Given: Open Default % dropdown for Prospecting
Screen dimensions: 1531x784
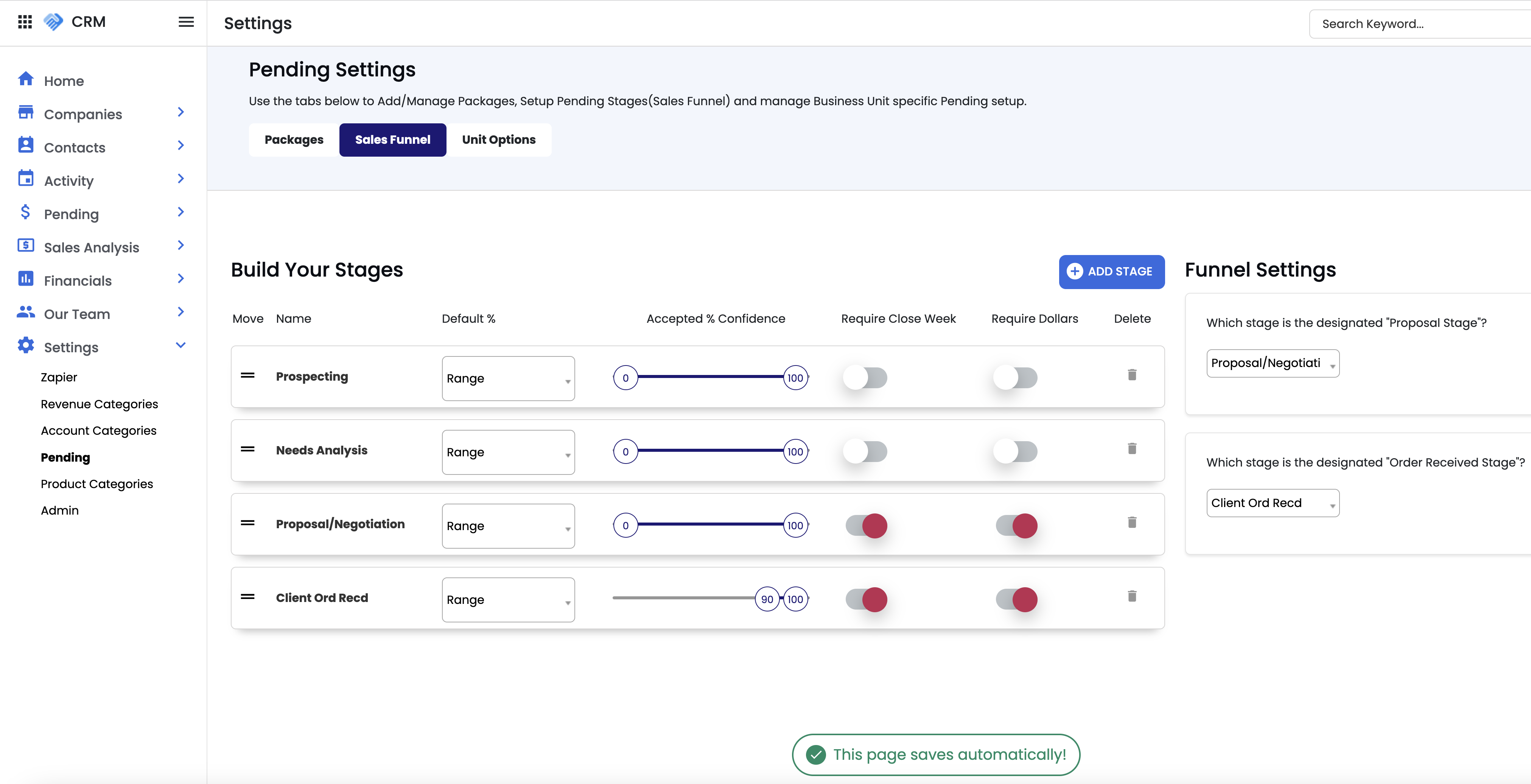Looking at the screenshot, I should point(508,379).
